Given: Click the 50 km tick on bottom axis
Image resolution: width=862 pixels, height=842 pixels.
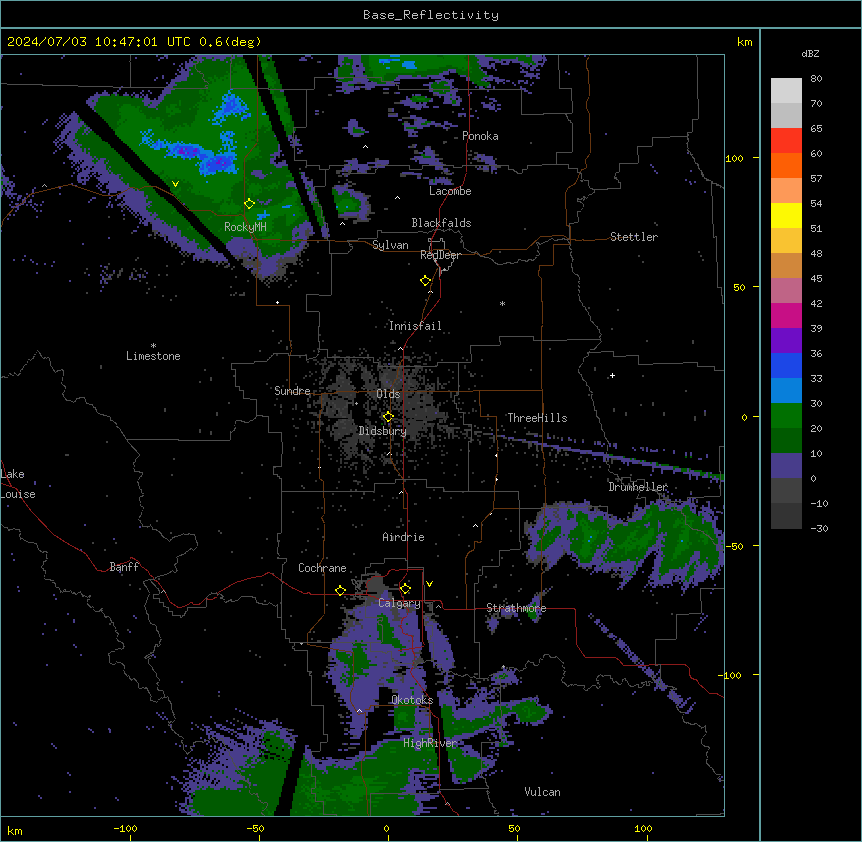Looking at the screenshot, I should 514,828.
